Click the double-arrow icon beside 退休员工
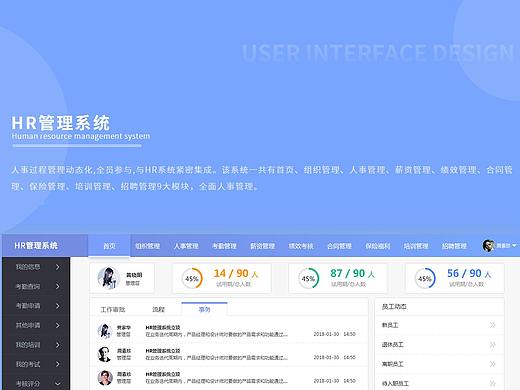 click(493, 345)
